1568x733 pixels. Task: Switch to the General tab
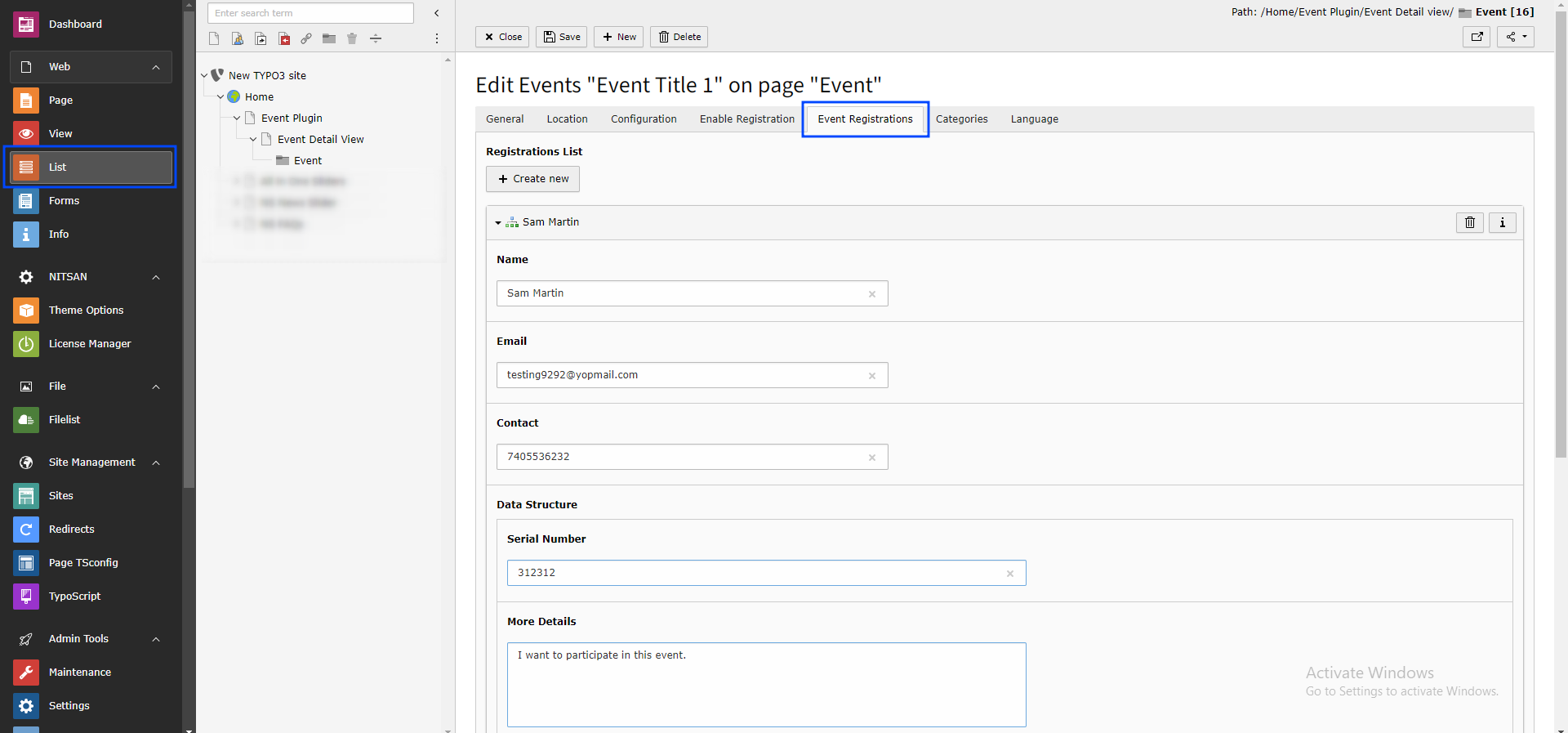[x=505, y=119]
